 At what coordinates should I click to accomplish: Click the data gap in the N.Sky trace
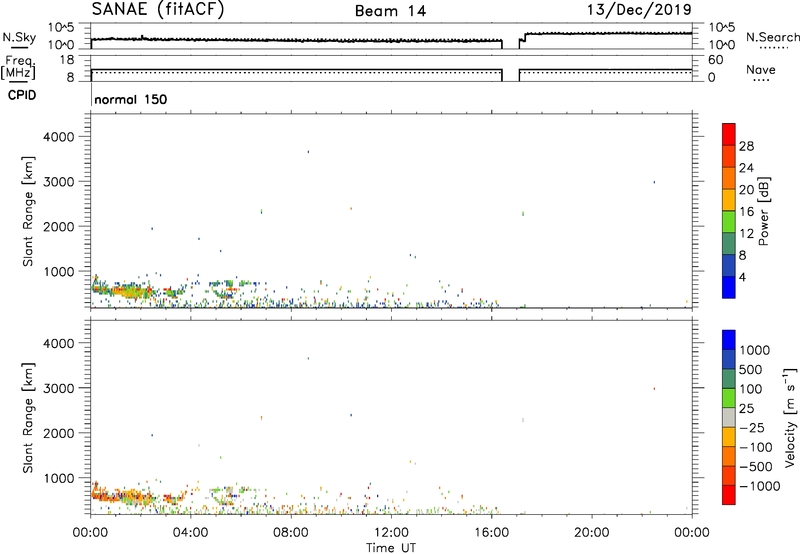511,43
